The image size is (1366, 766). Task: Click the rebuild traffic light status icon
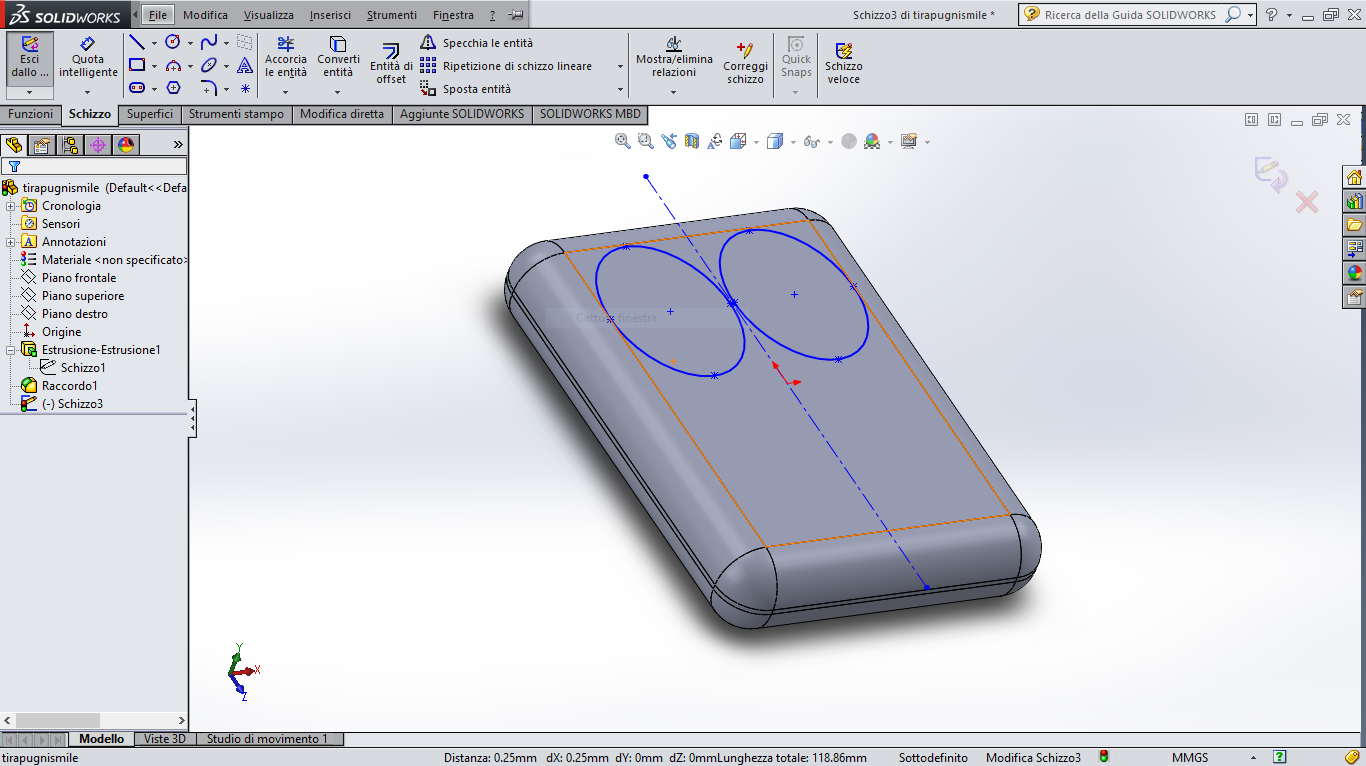click(1104, 757)
